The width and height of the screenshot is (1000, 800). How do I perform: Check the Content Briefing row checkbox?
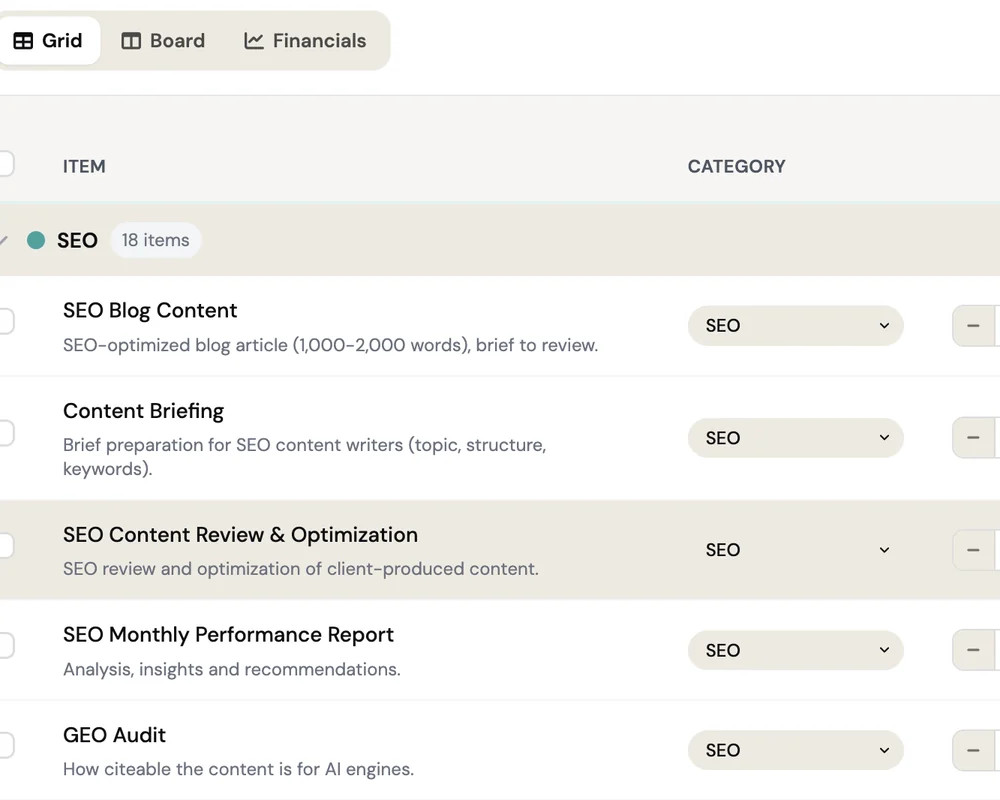coord(5,433)
